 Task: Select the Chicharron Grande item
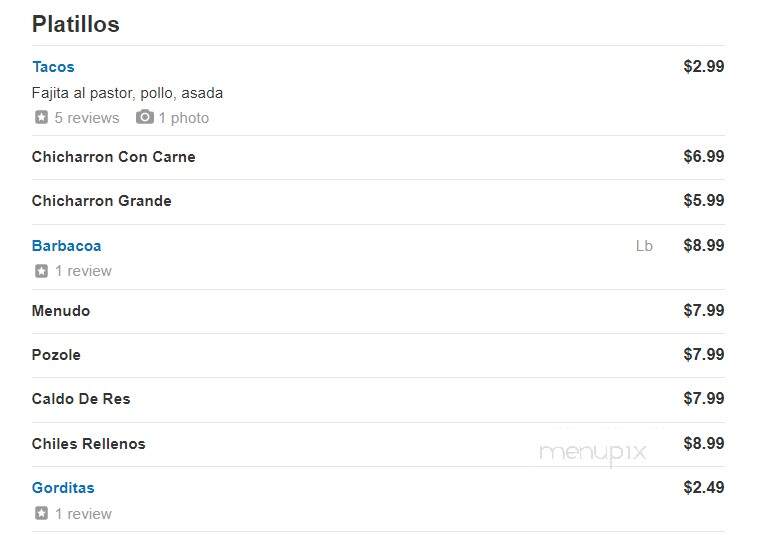102,201
